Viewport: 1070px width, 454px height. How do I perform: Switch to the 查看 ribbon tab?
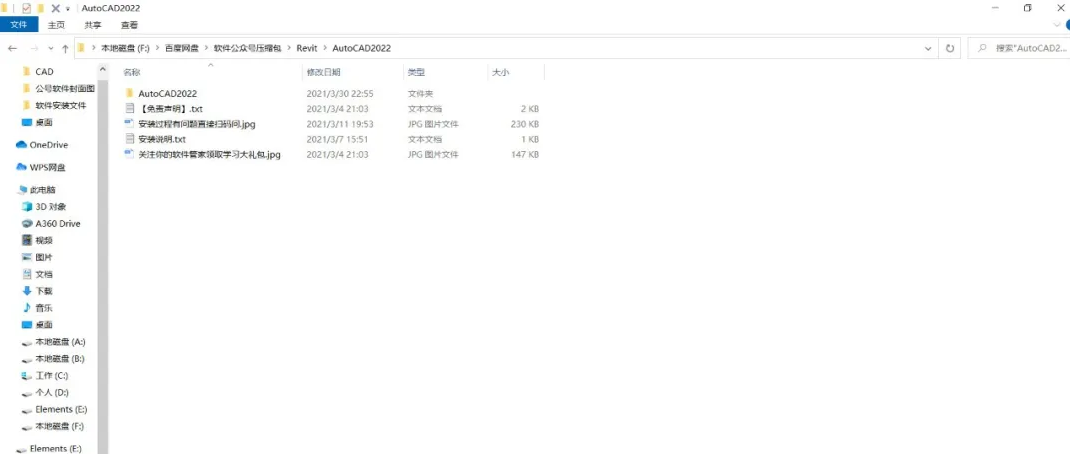click(x=129, y=25)
